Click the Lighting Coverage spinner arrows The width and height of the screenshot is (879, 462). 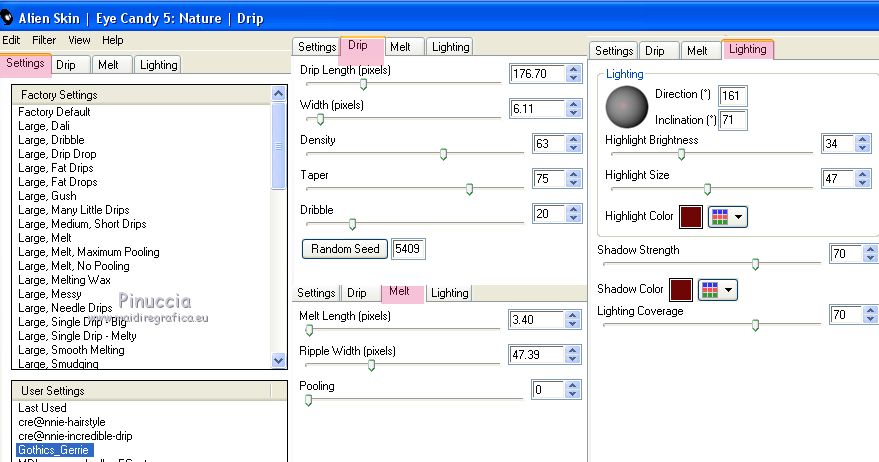pyautogui.click(x=870, y=315)
